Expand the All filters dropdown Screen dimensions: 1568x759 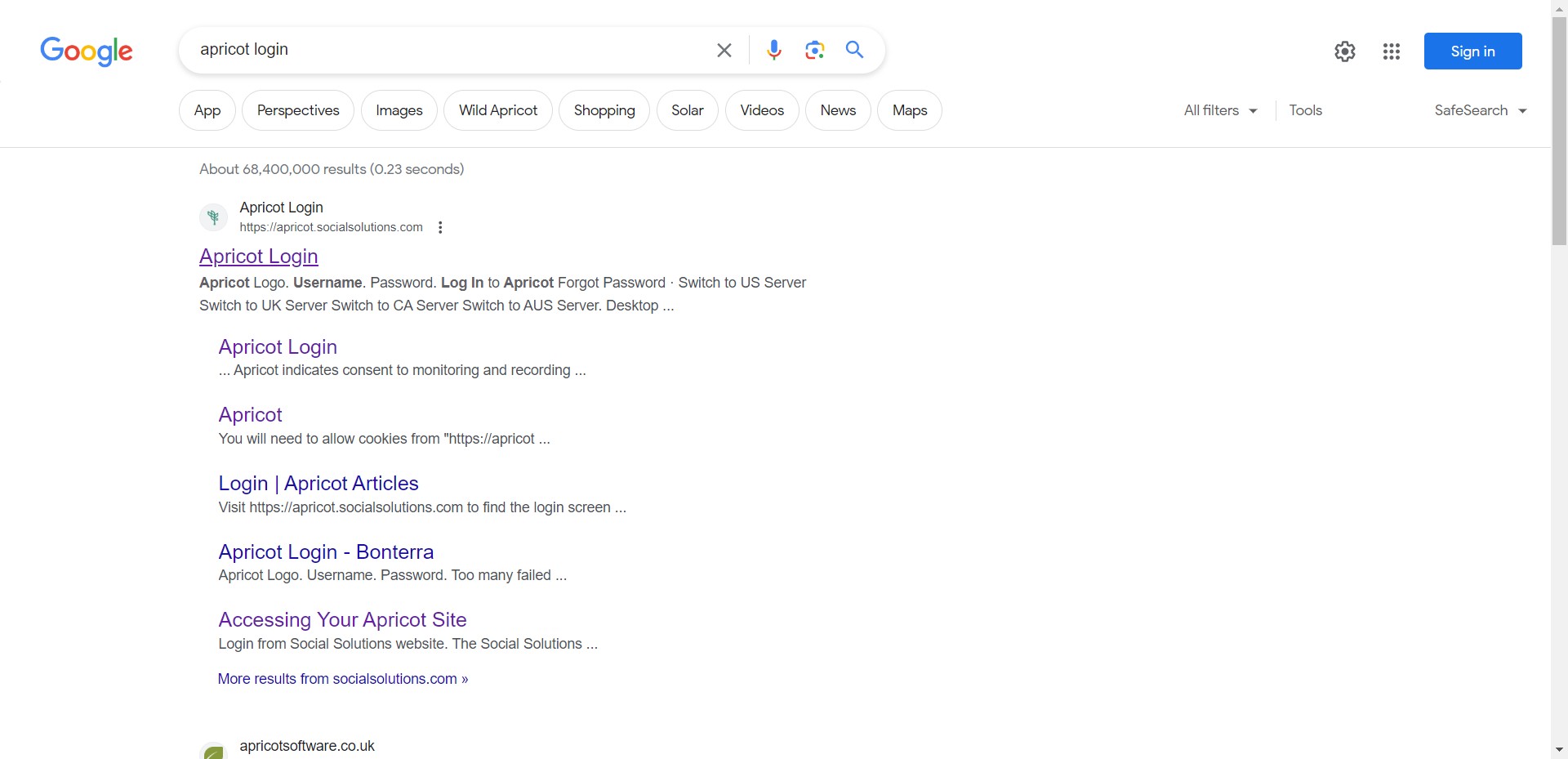pyautogui.click(x=1220, y=110)
